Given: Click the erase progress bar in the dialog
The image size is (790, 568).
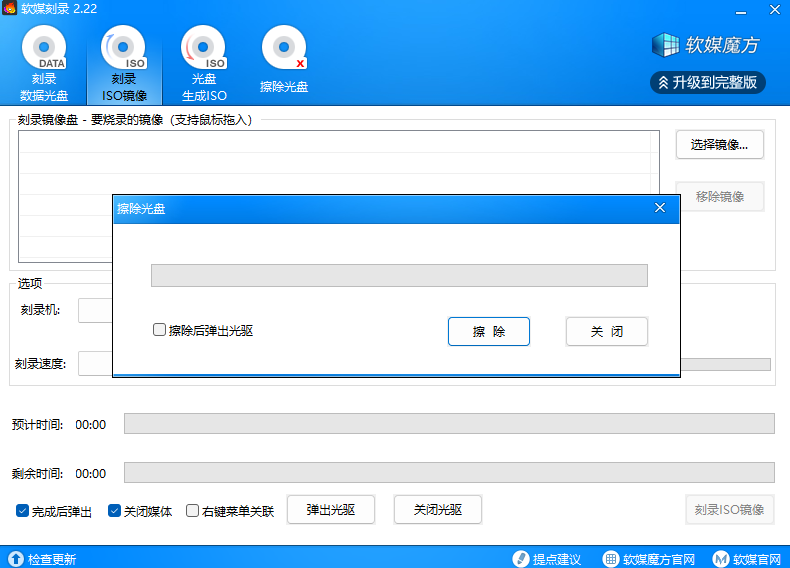Looking at the screenshot, I should [x=399, y=276].
